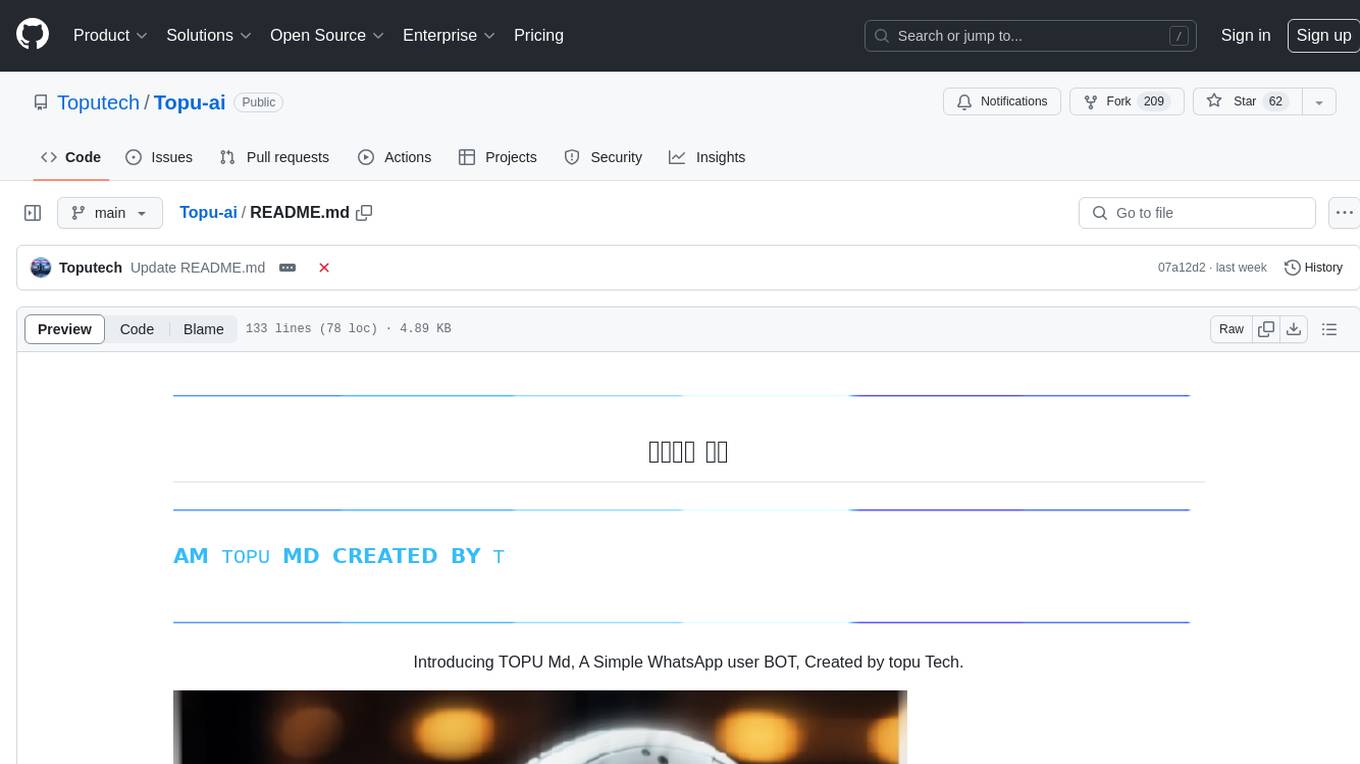Focus the Go to file field

(x=1197, y=213)
